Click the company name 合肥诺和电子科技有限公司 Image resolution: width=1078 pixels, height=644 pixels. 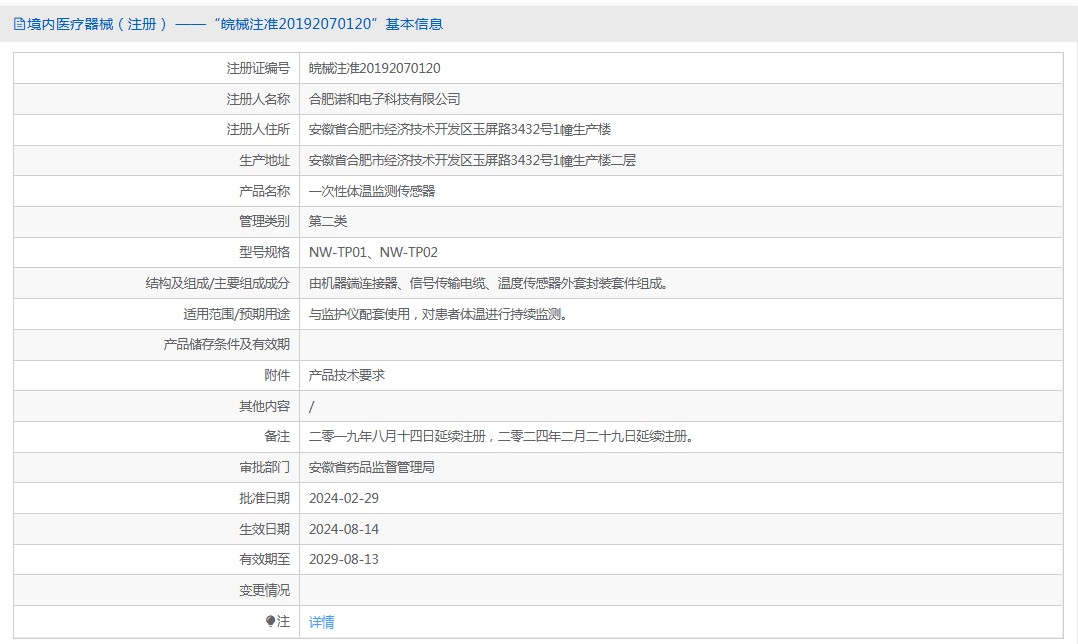384,99
